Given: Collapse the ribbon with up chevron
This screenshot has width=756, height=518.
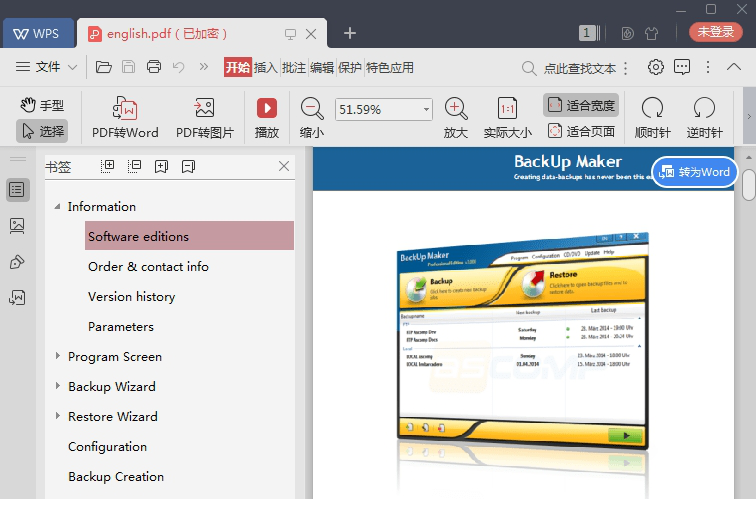Looking at the screenshot, I should point(734,67).
